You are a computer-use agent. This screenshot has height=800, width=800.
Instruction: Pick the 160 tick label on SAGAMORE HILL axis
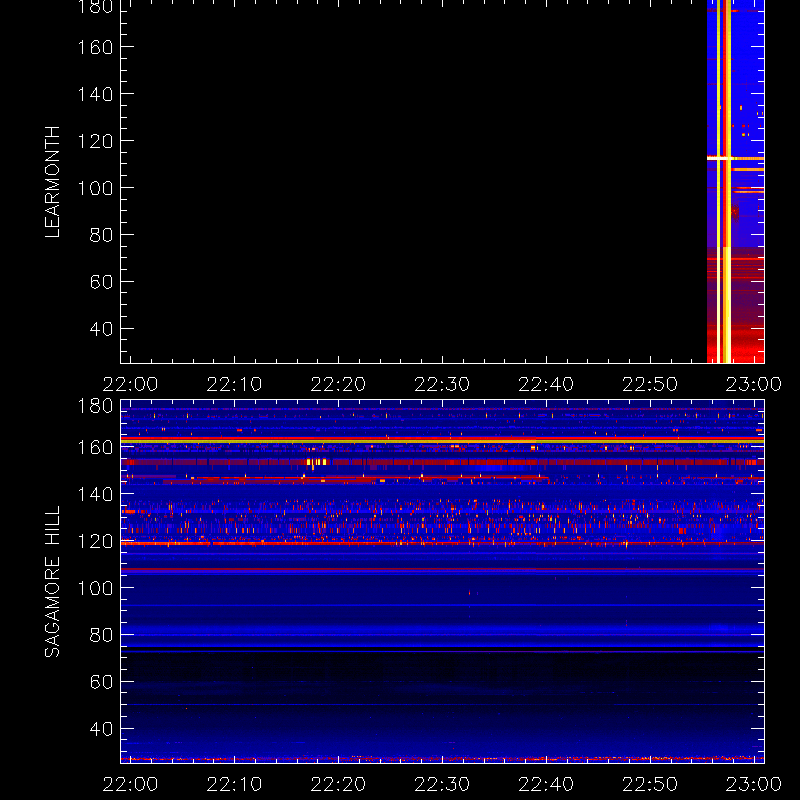coord(95,447)
